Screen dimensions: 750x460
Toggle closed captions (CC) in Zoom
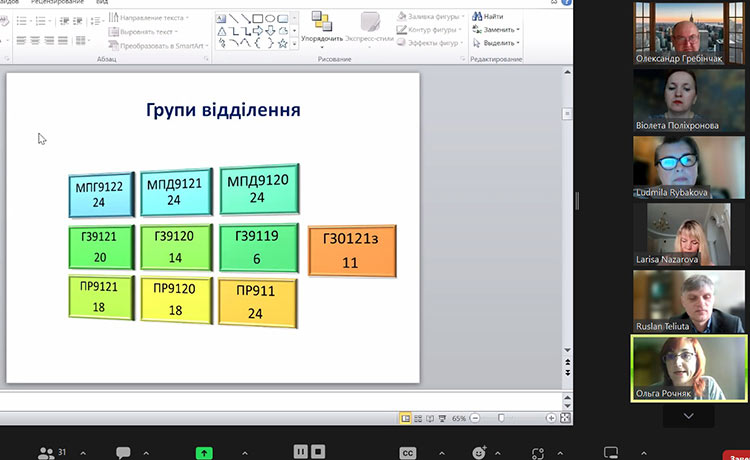click(x=407, y=453)
